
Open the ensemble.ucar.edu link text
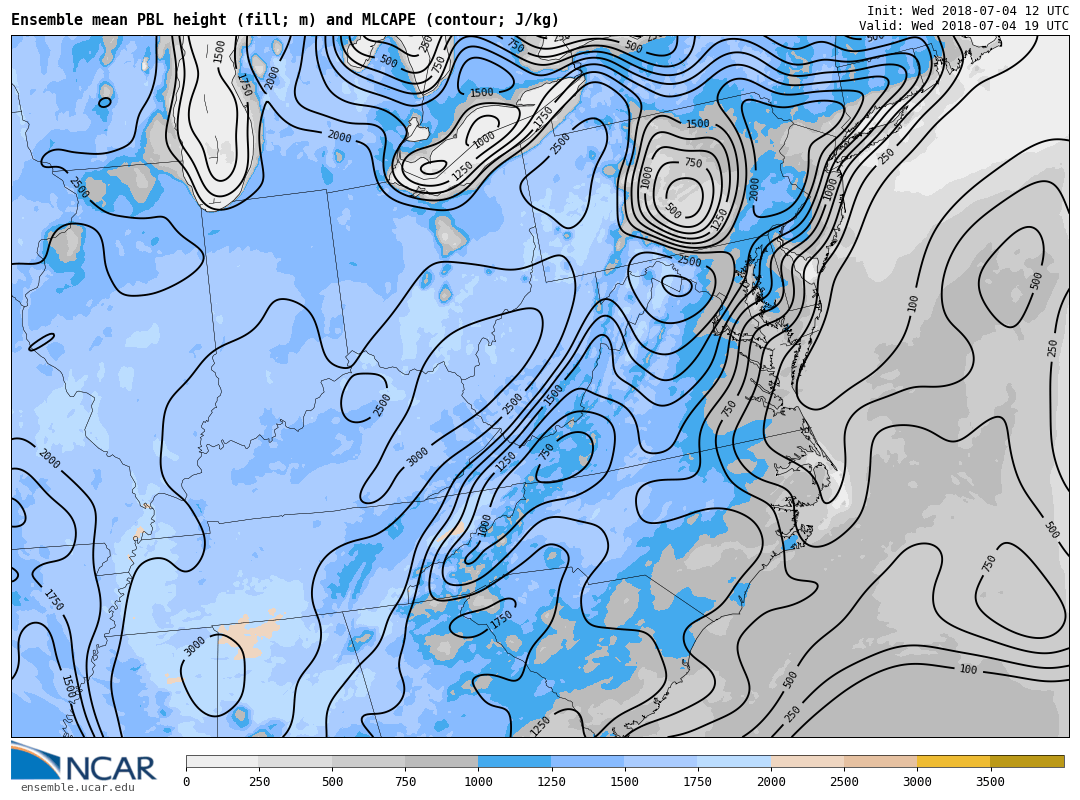click(x=78, y=788)
